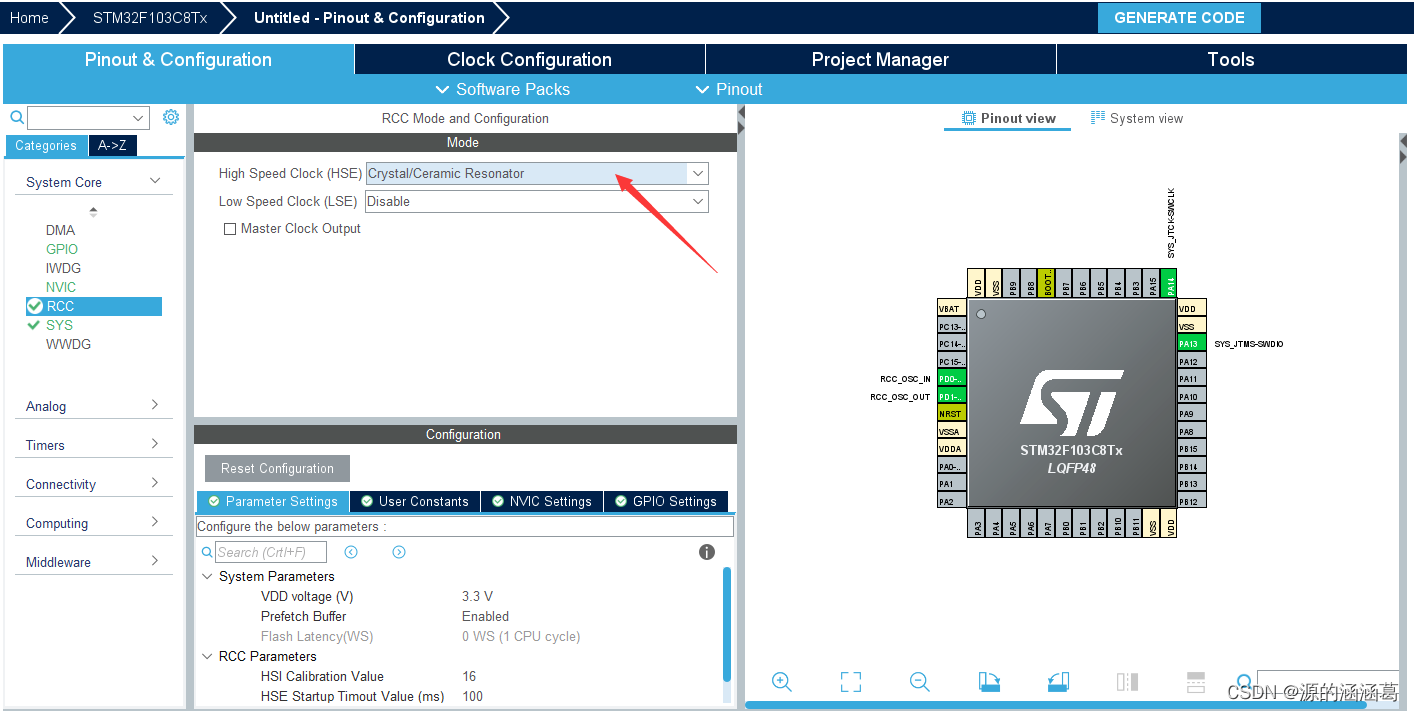Show parameter info with the i icon

pos(707,552)
